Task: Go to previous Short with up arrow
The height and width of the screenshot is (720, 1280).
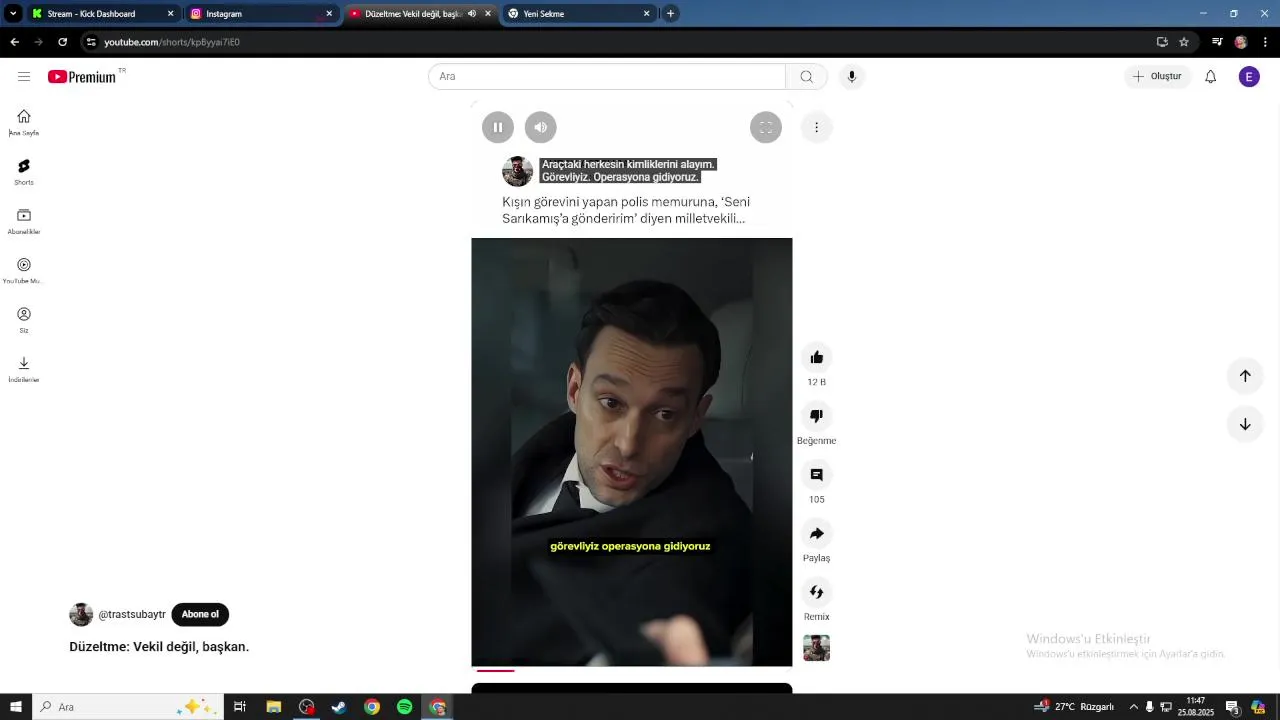Action: click(x=1245, y=376)
